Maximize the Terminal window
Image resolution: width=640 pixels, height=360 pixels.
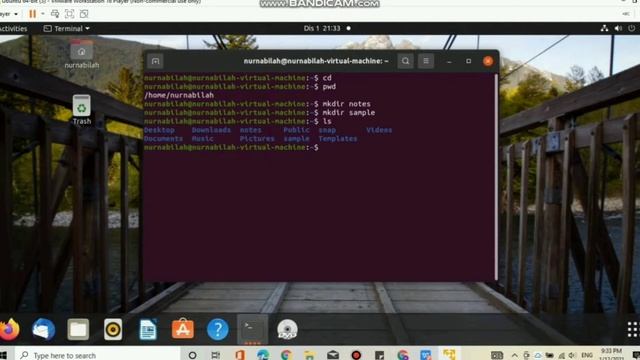click(469, 61)
